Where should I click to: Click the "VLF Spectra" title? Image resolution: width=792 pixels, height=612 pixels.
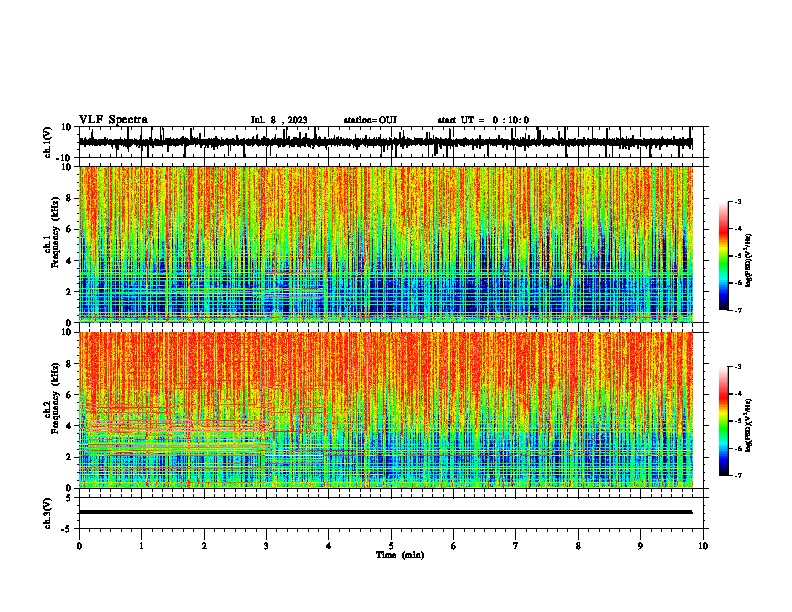pos(113,120)
